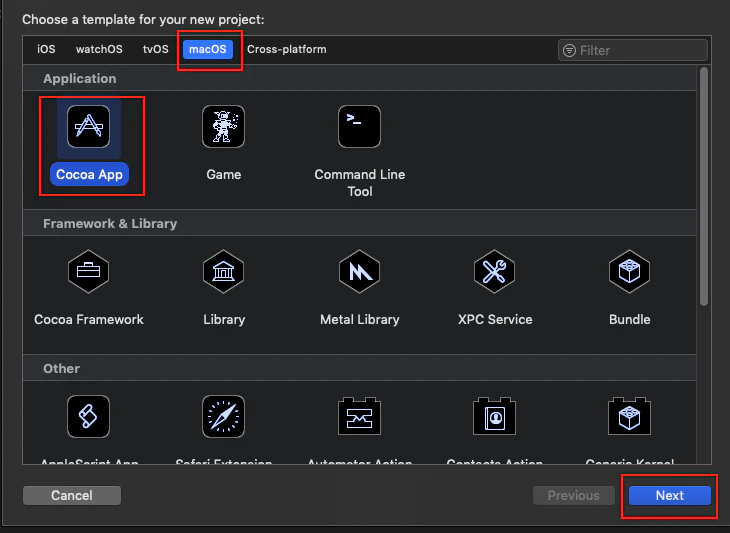Select the Contacts Action icon
The height and width of the screenshot is (533, 730).
[x=494, y=416]
